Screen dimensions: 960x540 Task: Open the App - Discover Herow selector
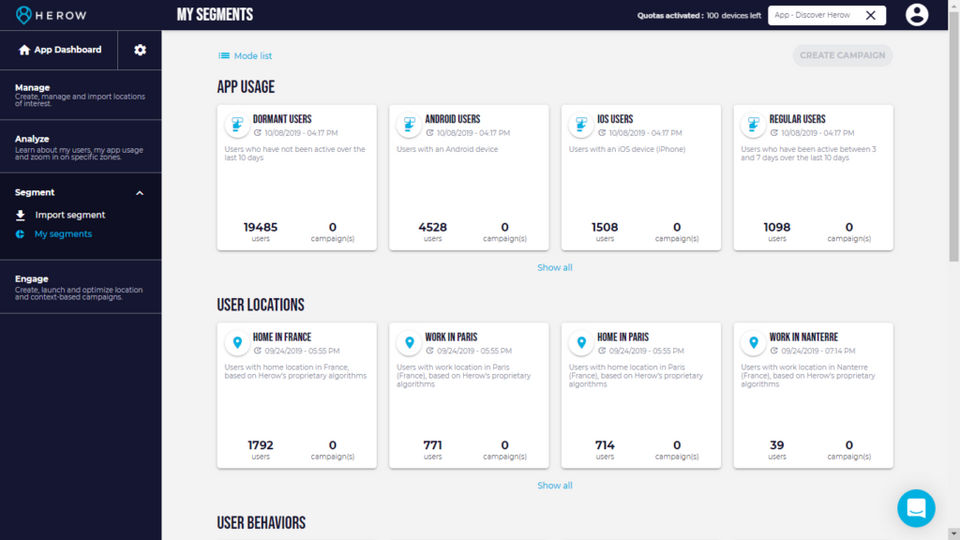827,15
